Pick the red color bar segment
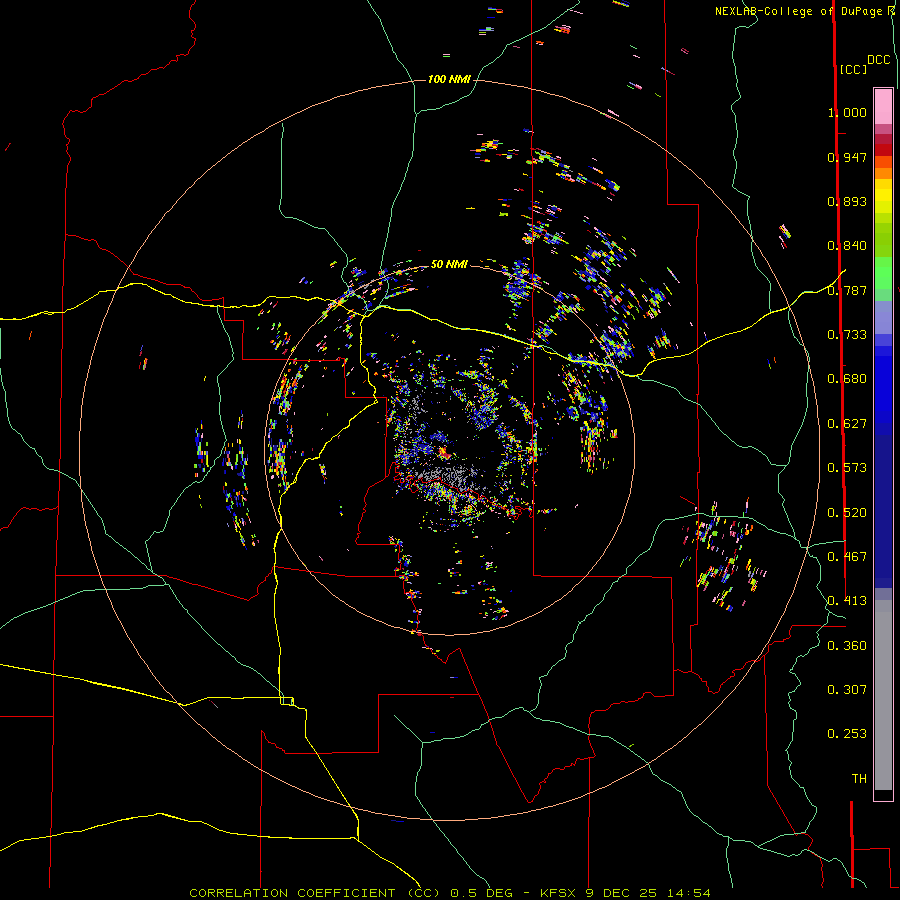The height and width of the screenshot is (900, 900). tap(883, 150)
